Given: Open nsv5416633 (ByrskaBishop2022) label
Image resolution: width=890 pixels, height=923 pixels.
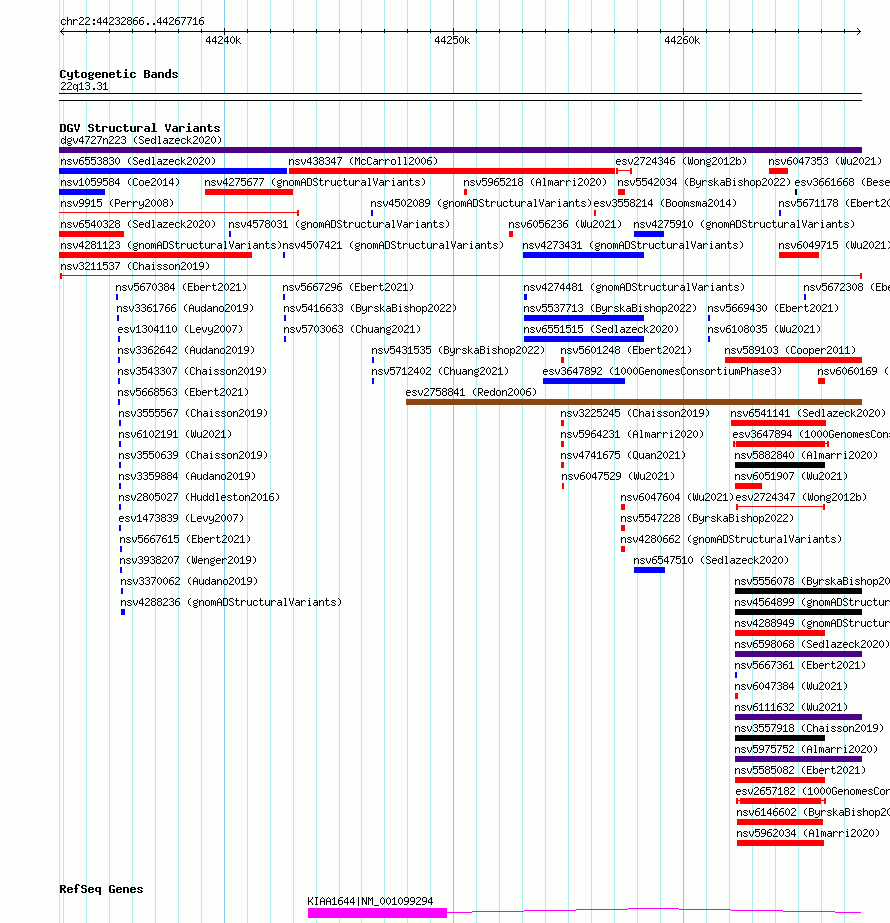Looking at the screenshot, I should click(x=370, y=308).
